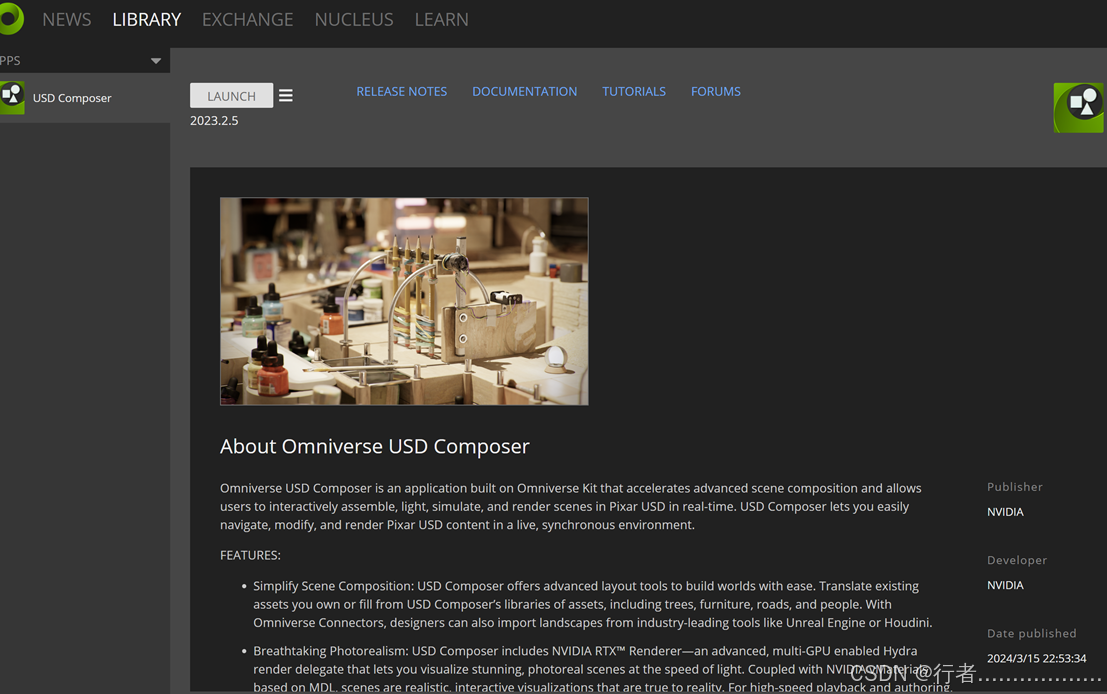Click the green app badge next to APPS list
1107x694 pixels.
point(12,97)
